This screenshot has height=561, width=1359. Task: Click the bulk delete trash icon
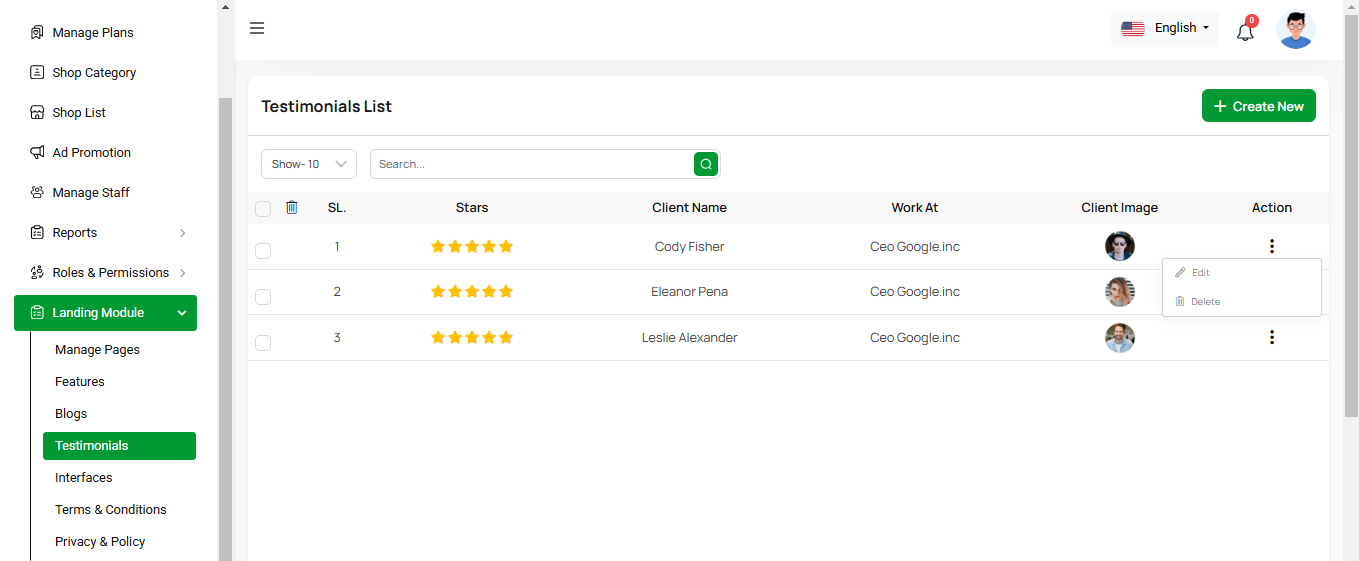292,208
